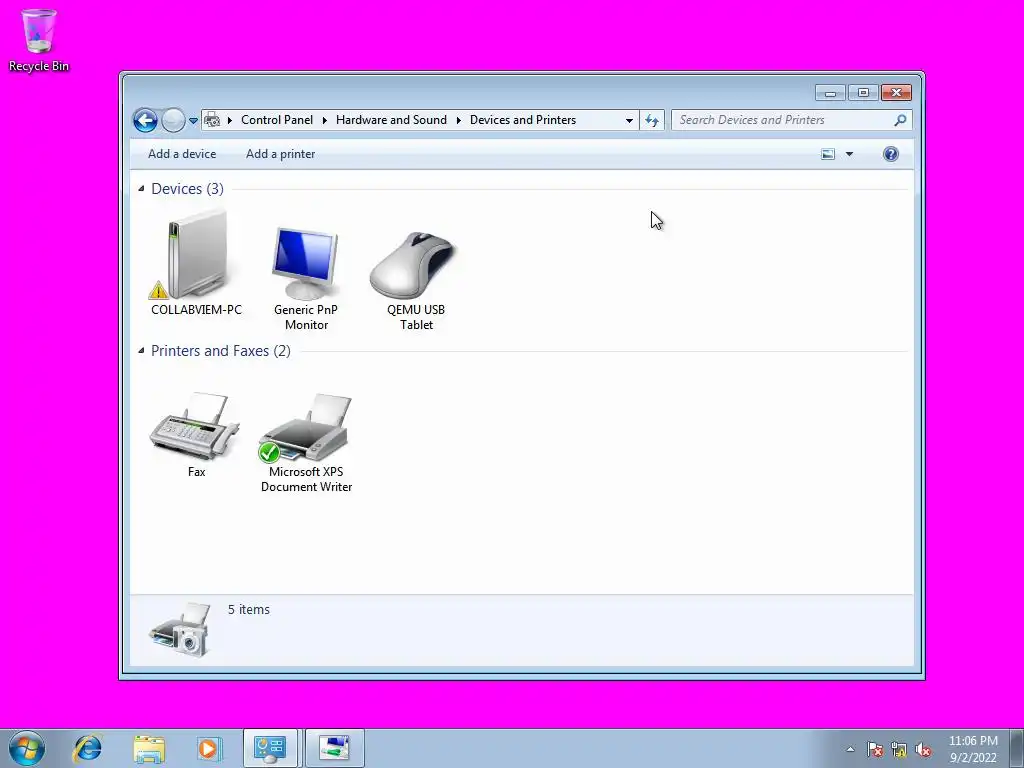Click Control Panel in the breadcrumb
This screenshot has width=1024, height=768.
tap(277, 120)
